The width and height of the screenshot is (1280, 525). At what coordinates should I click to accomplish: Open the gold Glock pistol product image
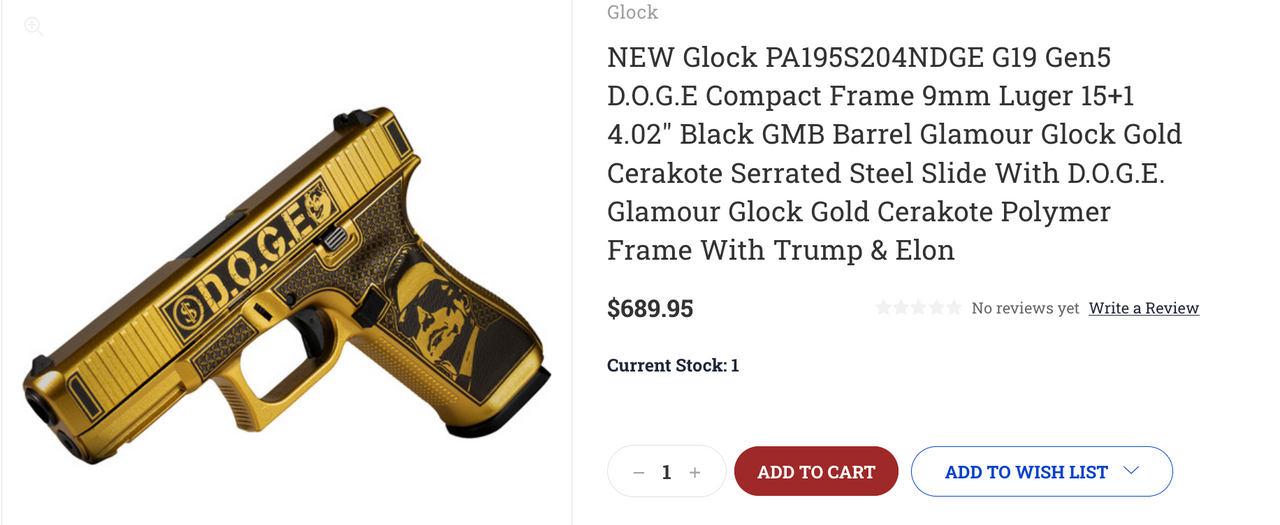point(287,285)
